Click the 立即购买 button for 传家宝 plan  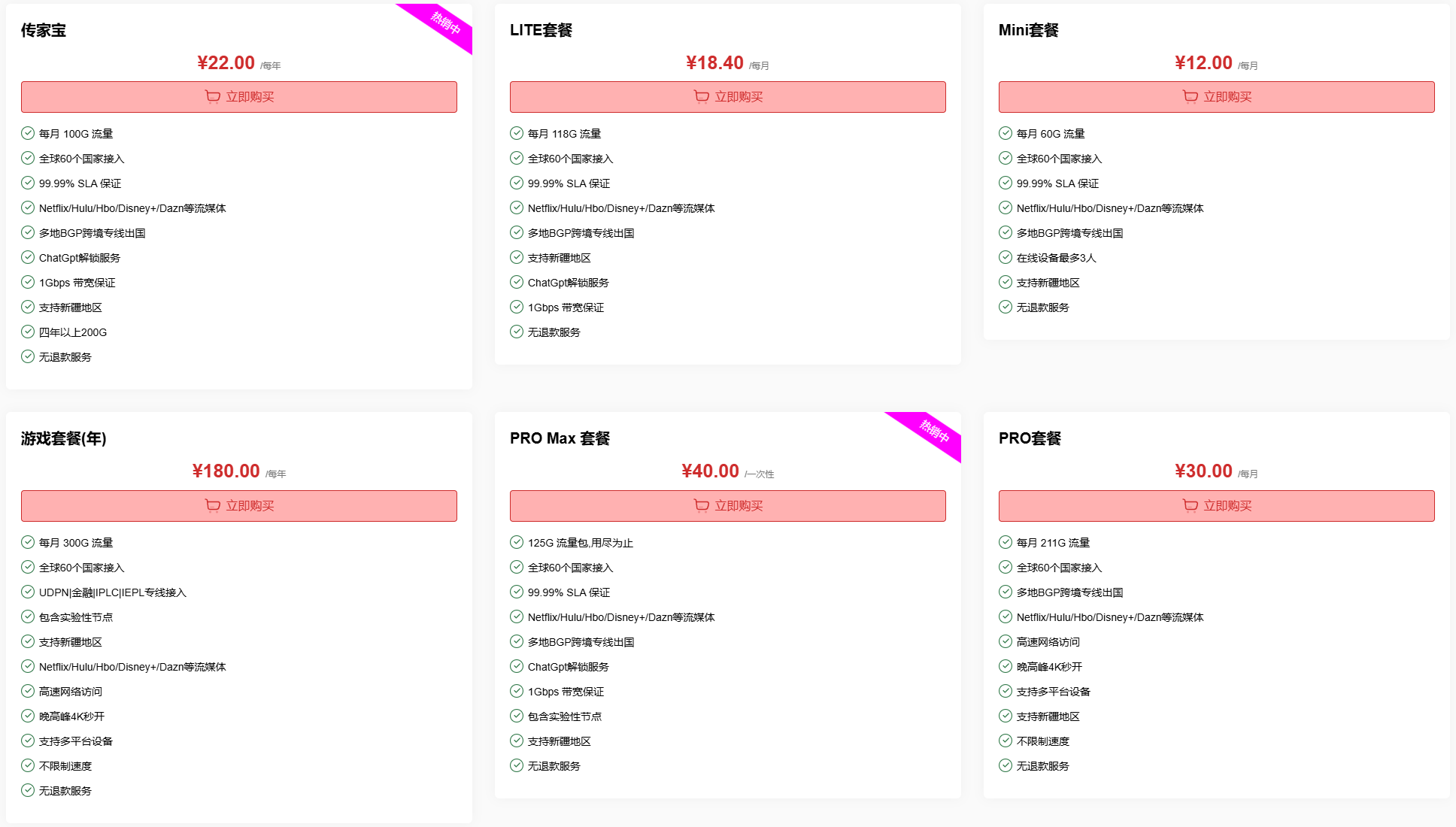click(238, 97)
